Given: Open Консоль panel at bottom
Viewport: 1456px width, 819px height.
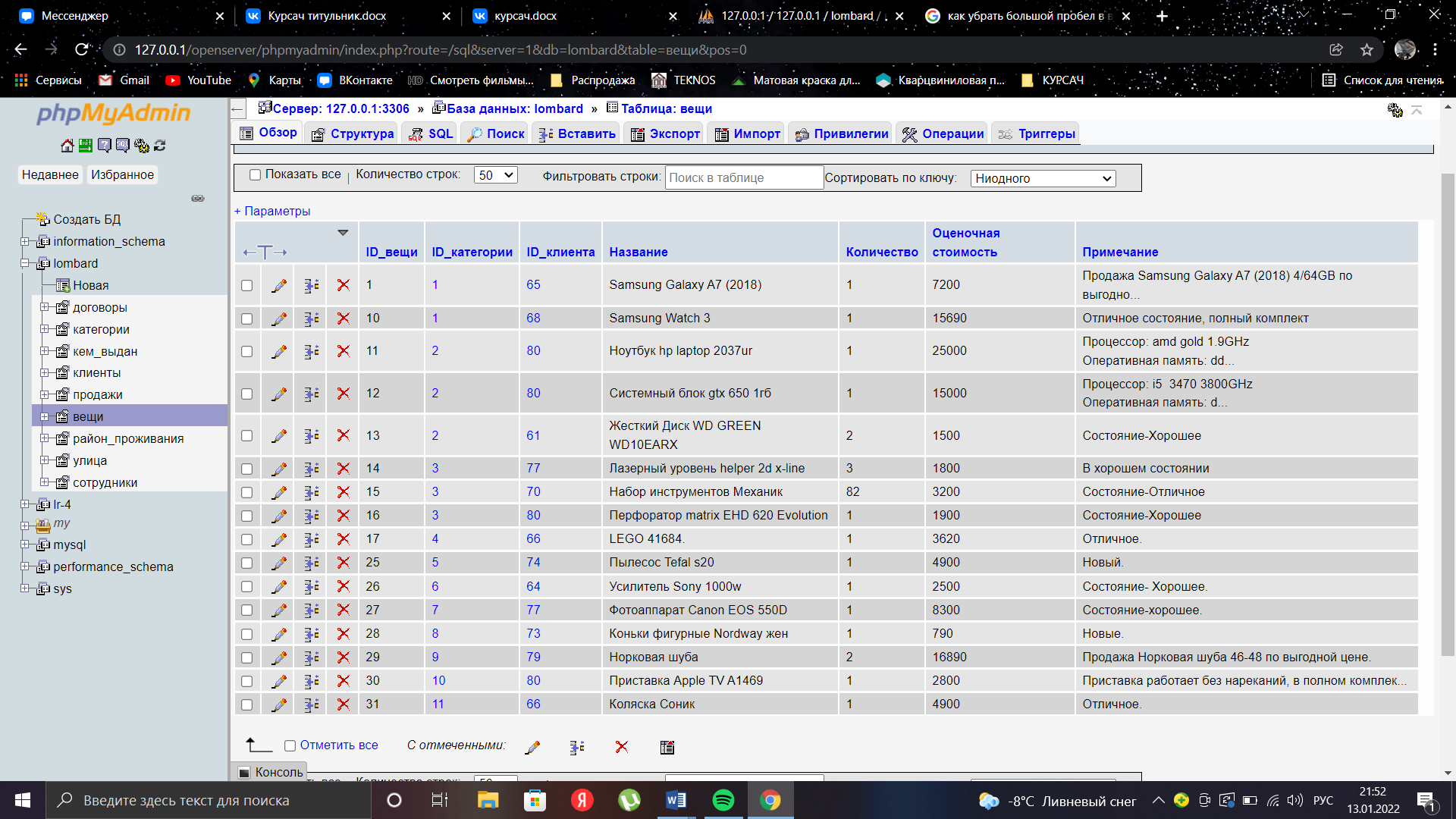Looking at the screenshot, I should point(271,772).
